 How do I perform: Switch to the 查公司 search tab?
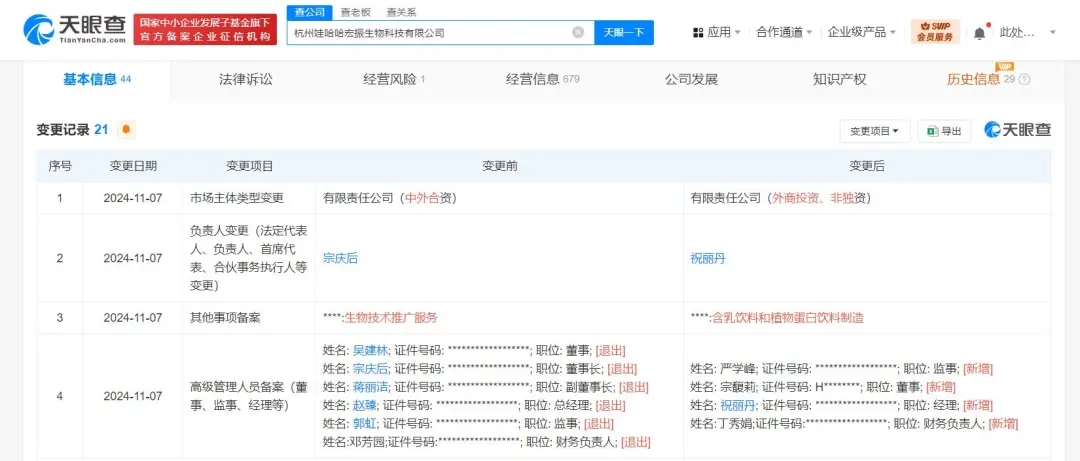pos(309,12)
